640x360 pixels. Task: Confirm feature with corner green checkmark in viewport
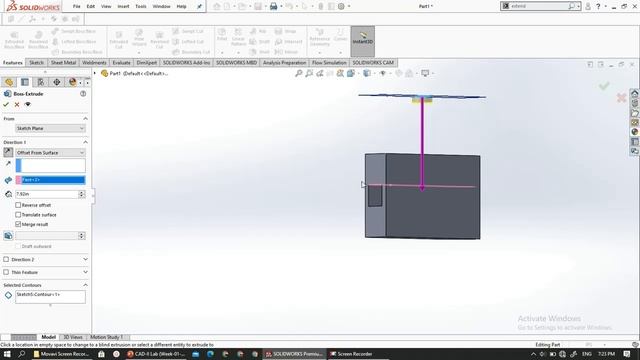[604, 86]
